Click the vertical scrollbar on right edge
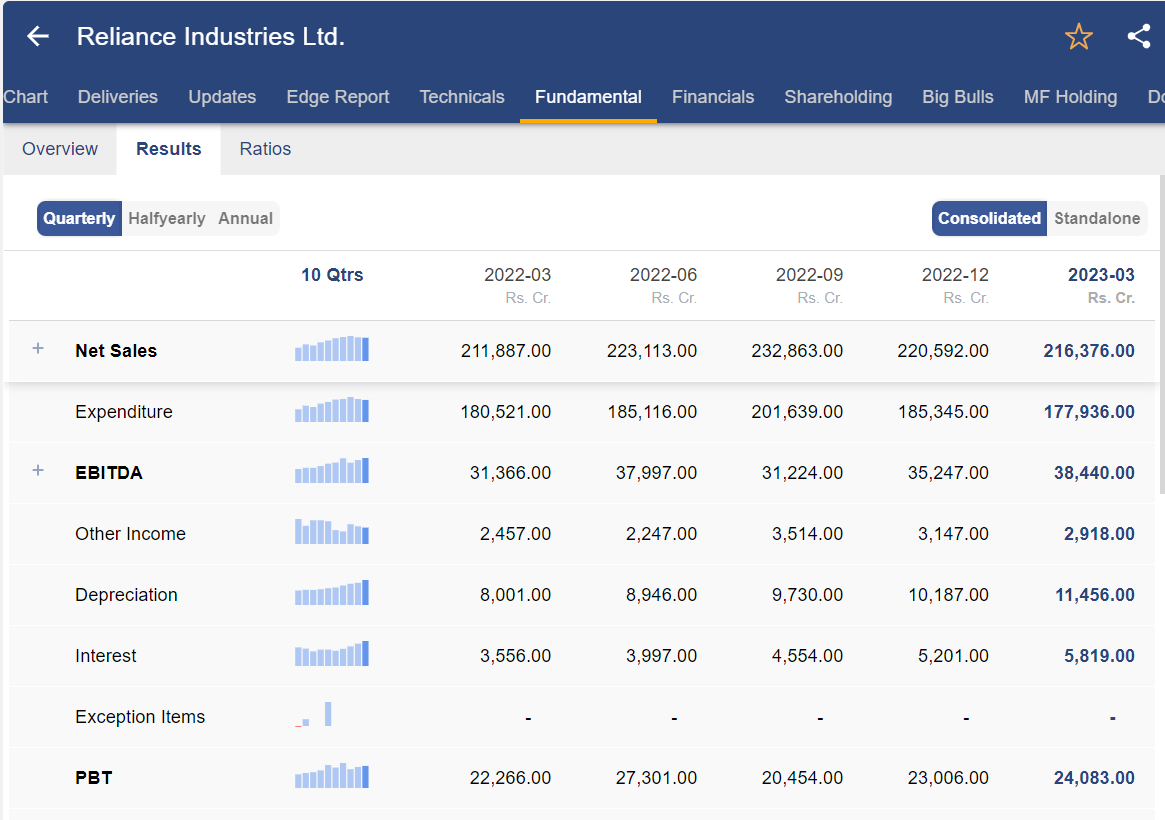 (1161, 334)
